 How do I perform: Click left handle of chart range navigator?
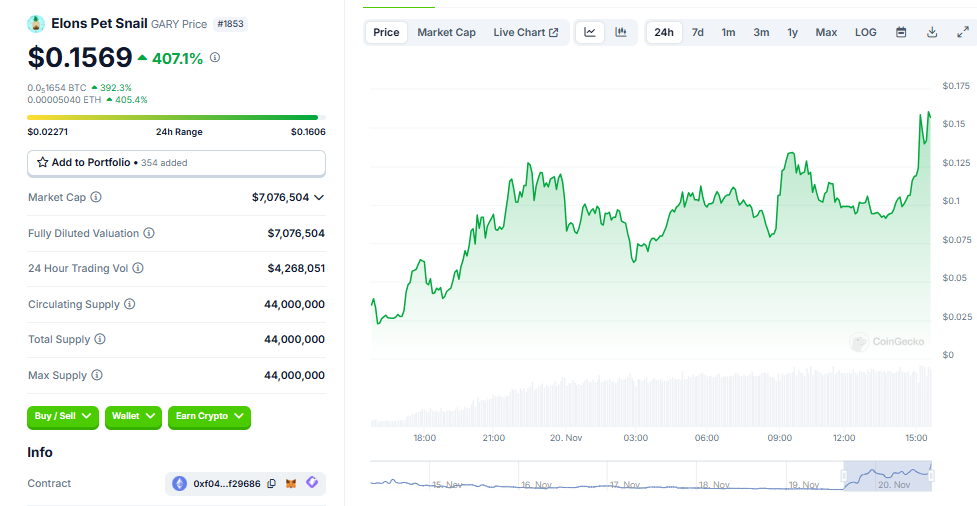[844, 475]
